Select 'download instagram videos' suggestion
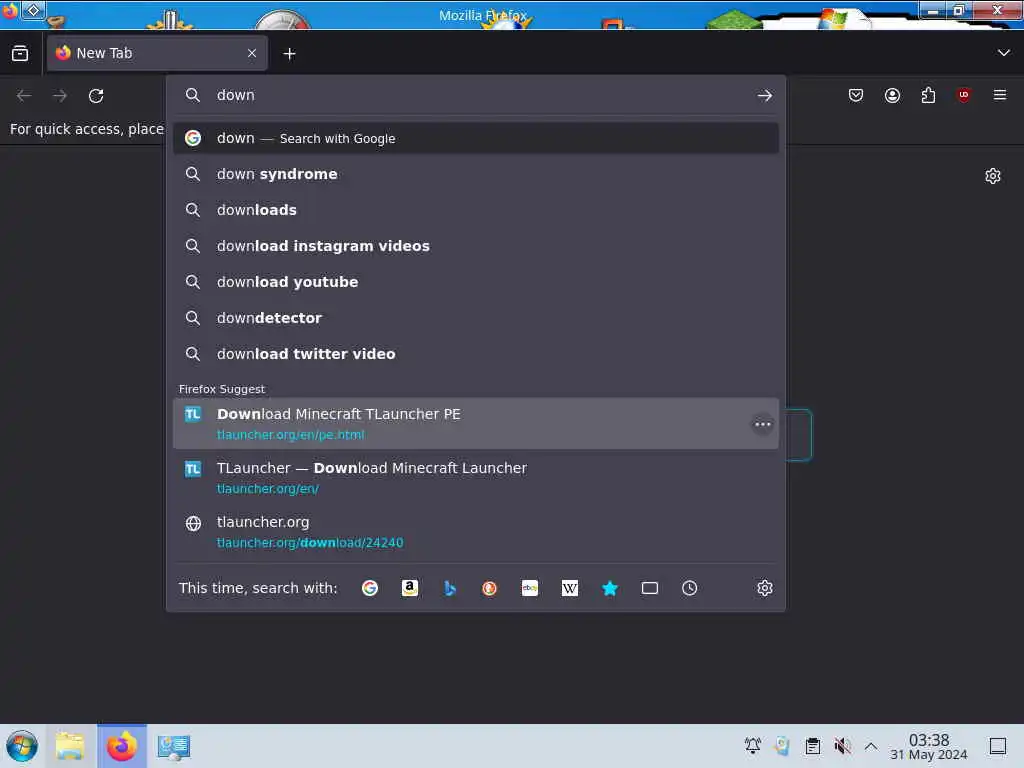The width and height of the screenshot is (1024, 768). point(475,246)
